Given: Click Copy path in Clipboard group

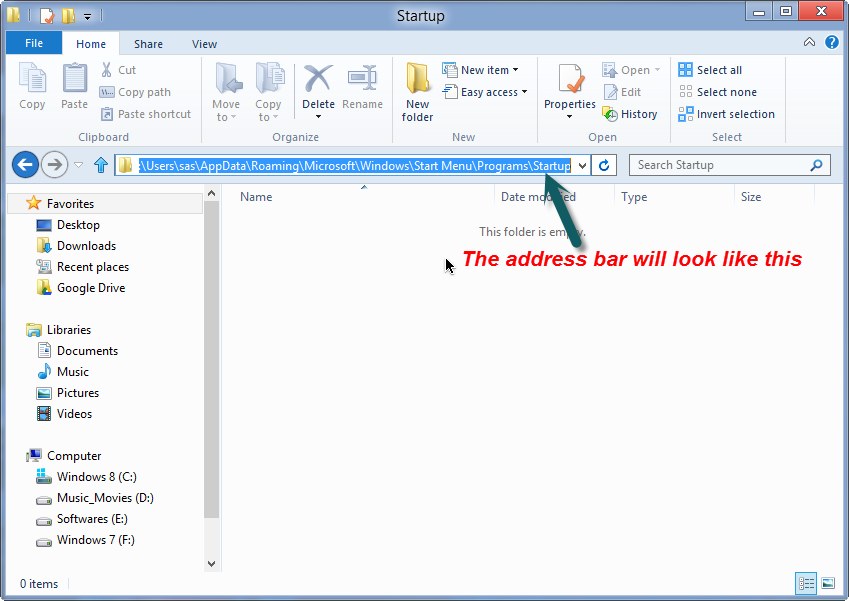Looking at the screenshot, I should coord(135,92).
